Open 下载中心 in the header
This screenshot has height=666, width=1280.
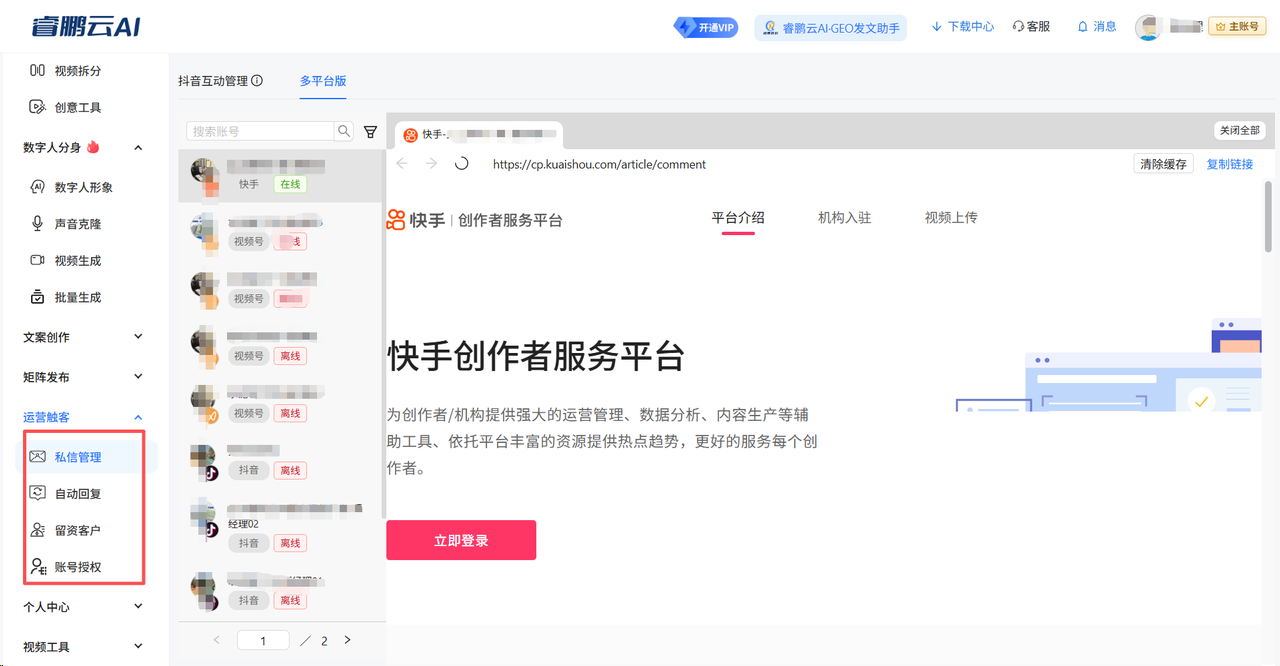pyautogui.click(x=962, y=27)
